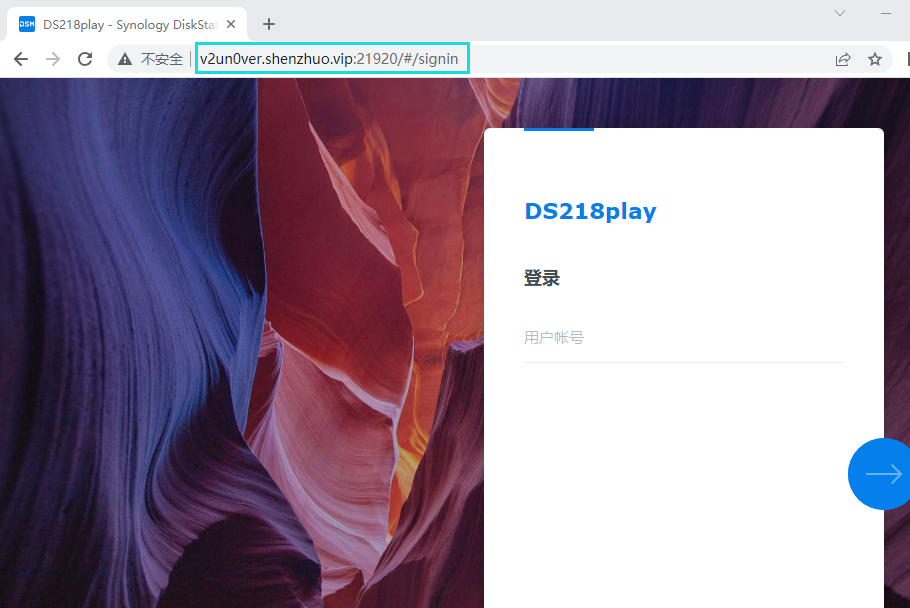Expand the site security details via warning triangle
The height and width of the screenshot is (608, 910).
coord(123,58)
